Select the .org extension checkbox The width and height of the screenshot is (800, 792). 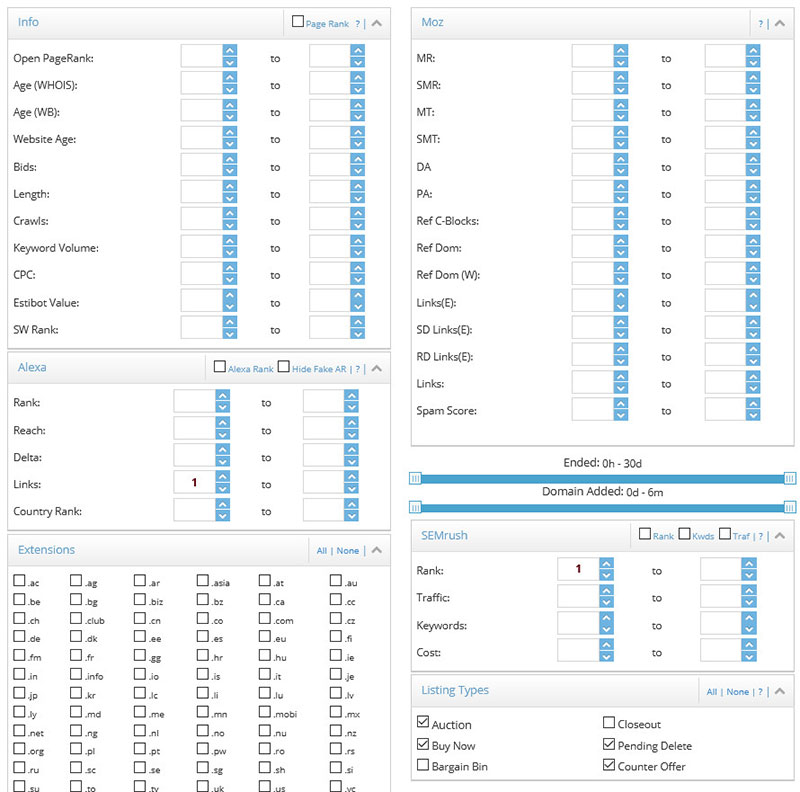[x=19, y=749]
